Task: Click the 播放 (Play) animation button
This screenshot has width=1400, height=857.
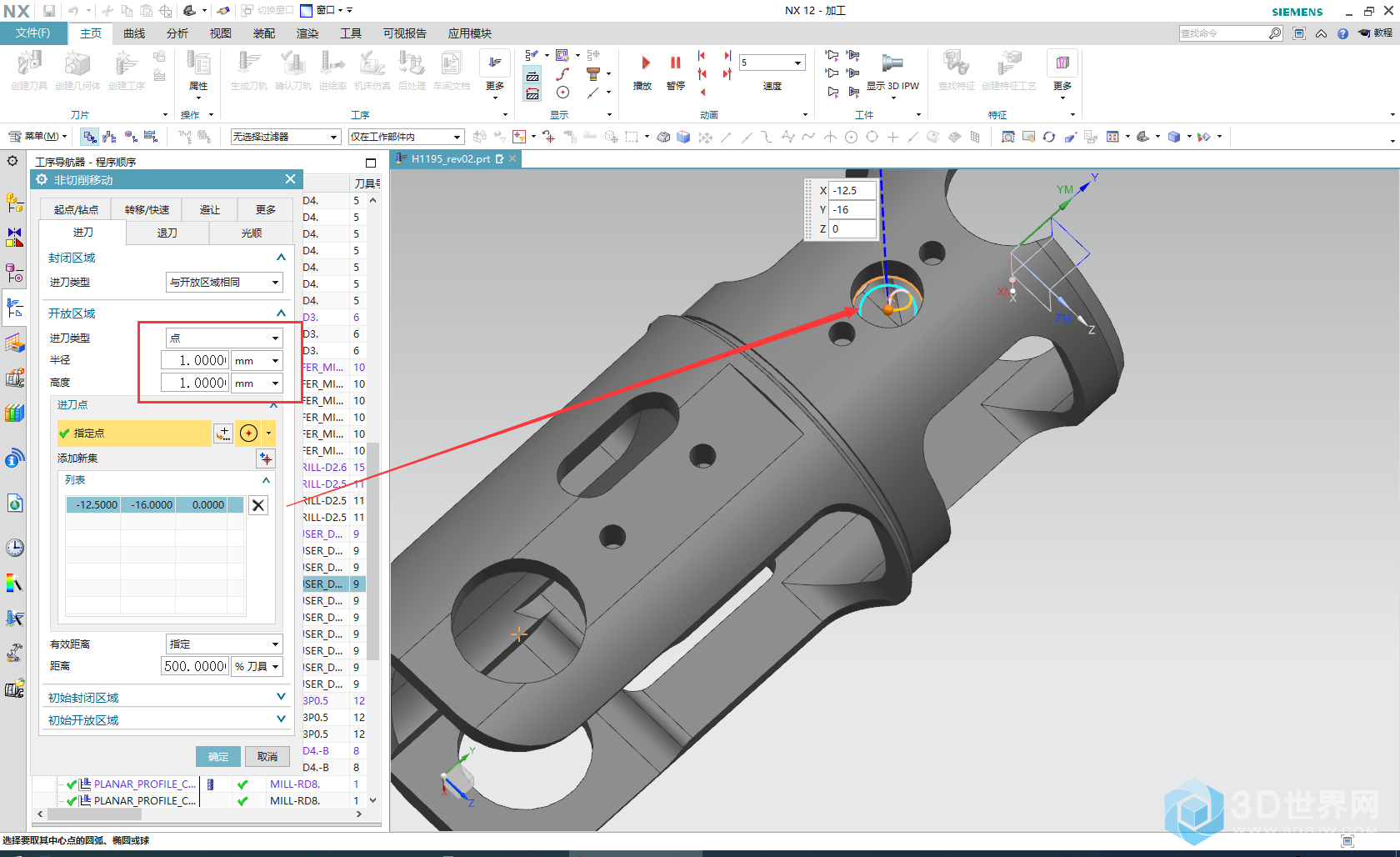Action: [642, 70]
